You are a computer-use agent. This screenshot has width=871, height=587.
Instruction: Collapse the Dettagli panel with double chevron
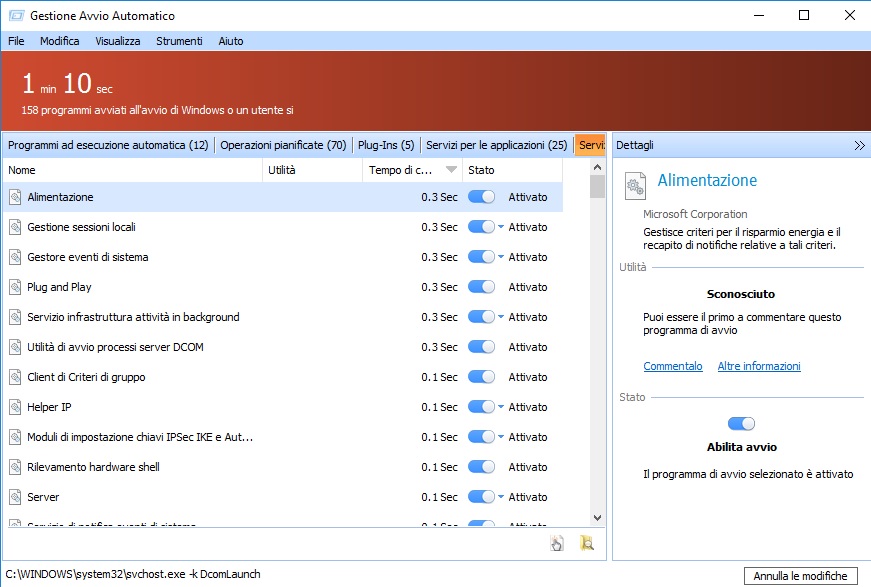(x=859, y=146)
